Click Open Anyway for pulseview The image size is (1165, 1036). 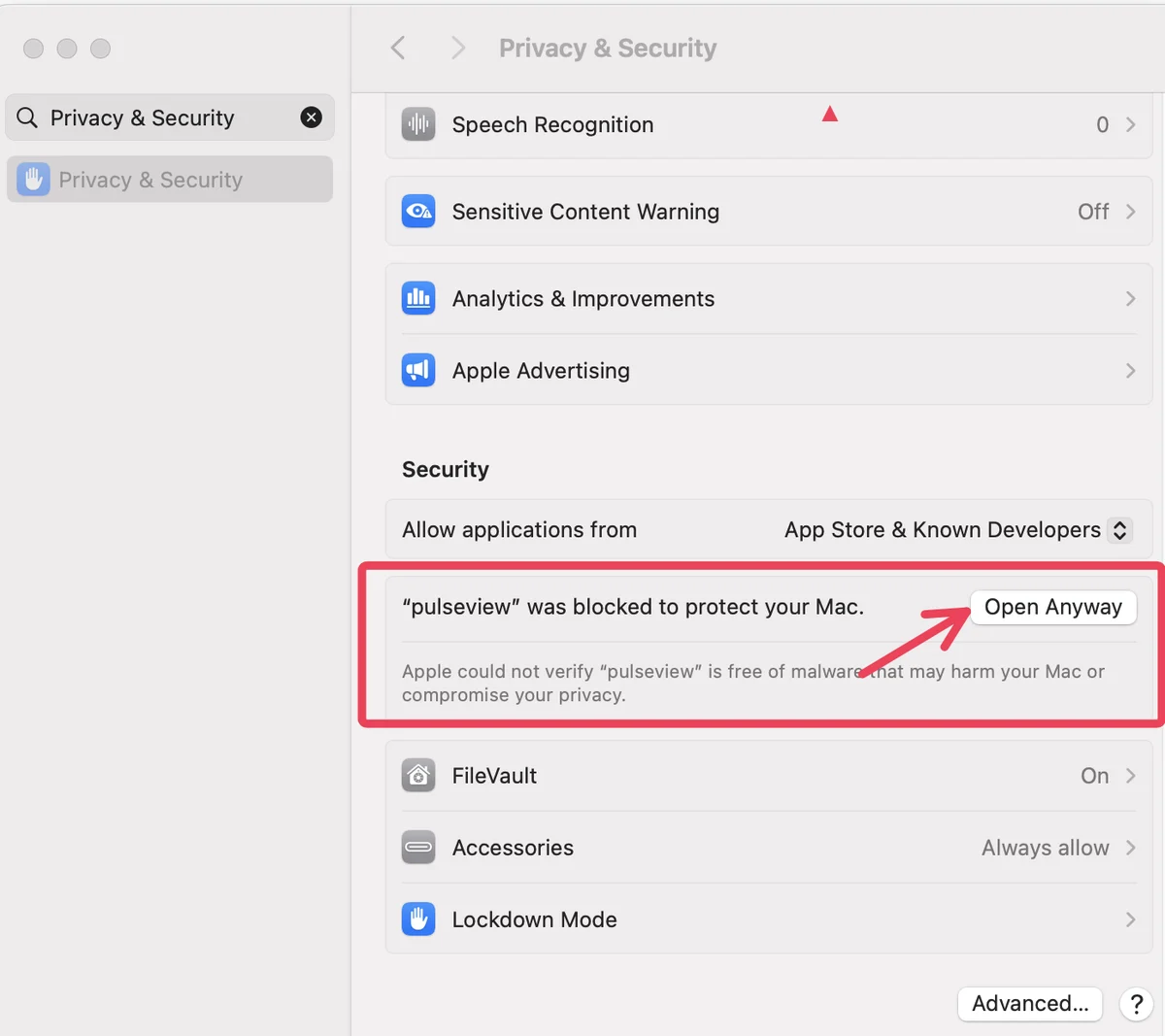1053,607
